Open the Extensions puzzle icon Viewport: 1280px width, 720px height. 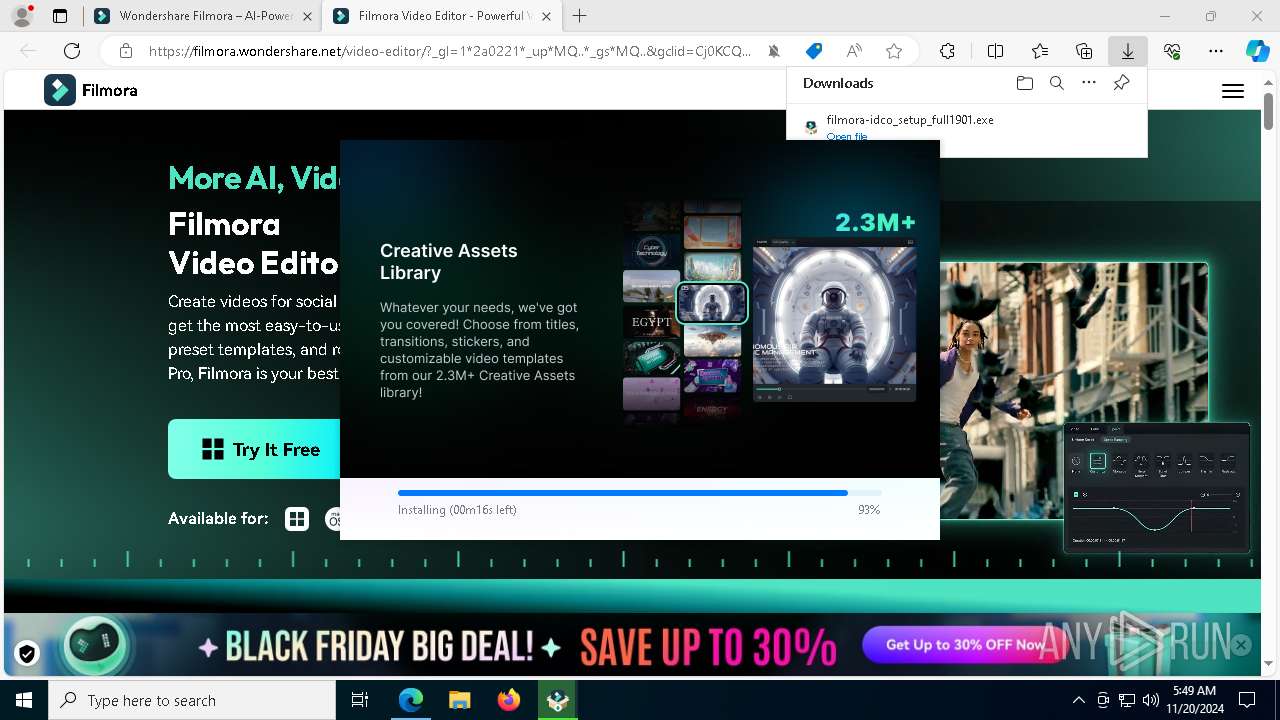pyautogui.click(x=947, y=51)
